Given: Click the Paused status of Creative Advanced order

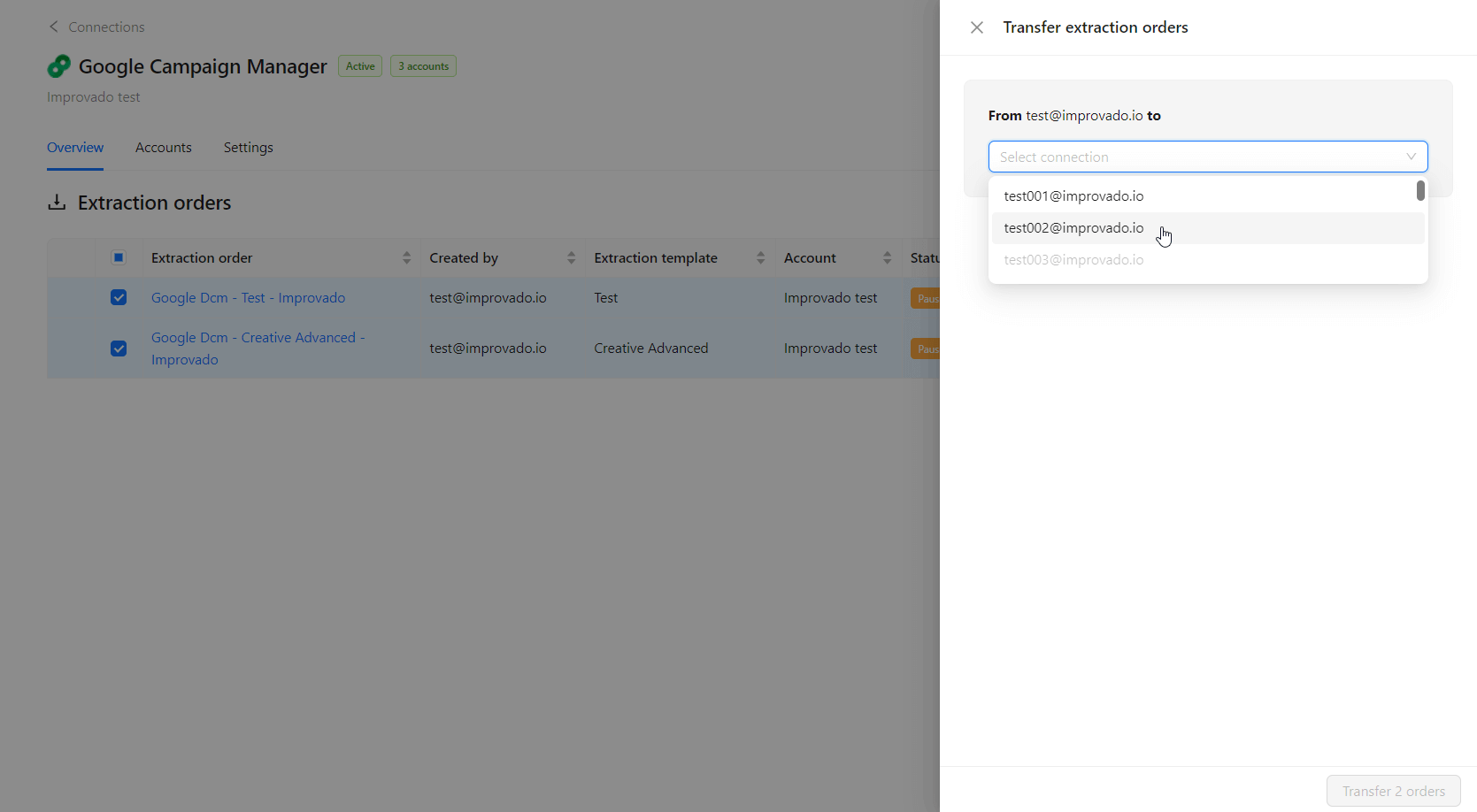Looking at the screenshot, I should [x=926, y=349].
